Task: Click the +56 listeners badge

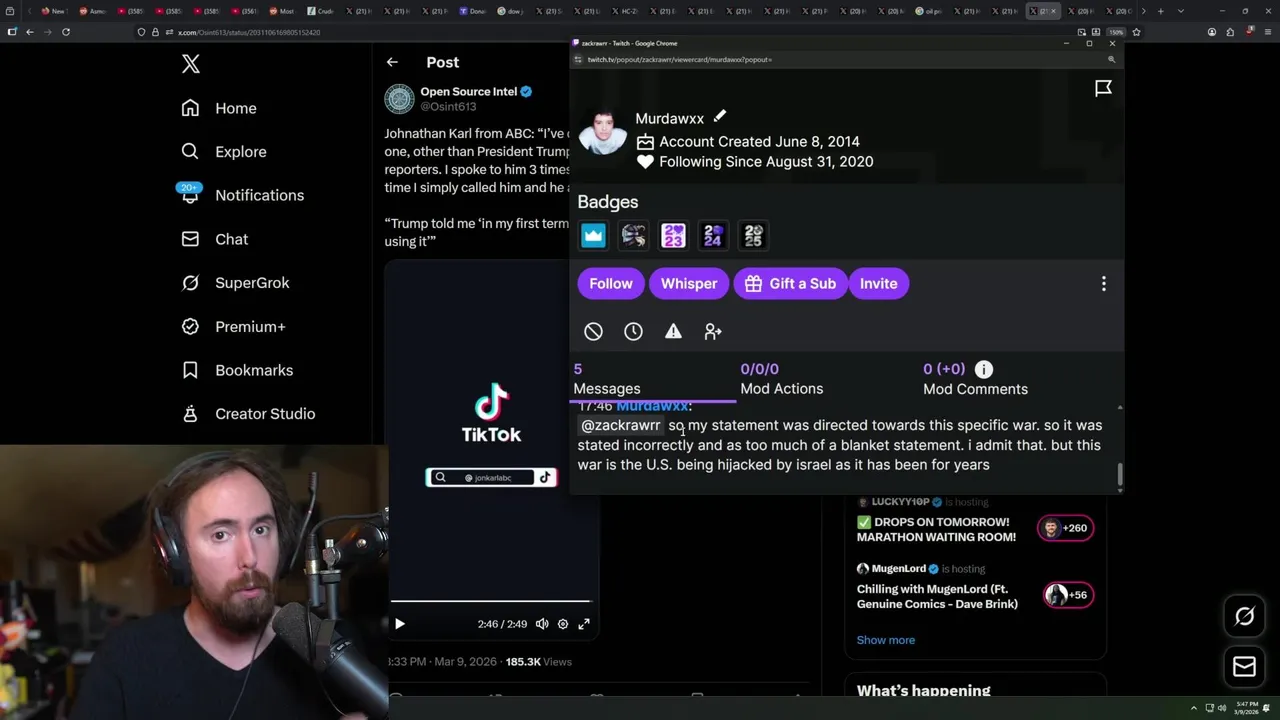Action: (x=1067, y=595)
